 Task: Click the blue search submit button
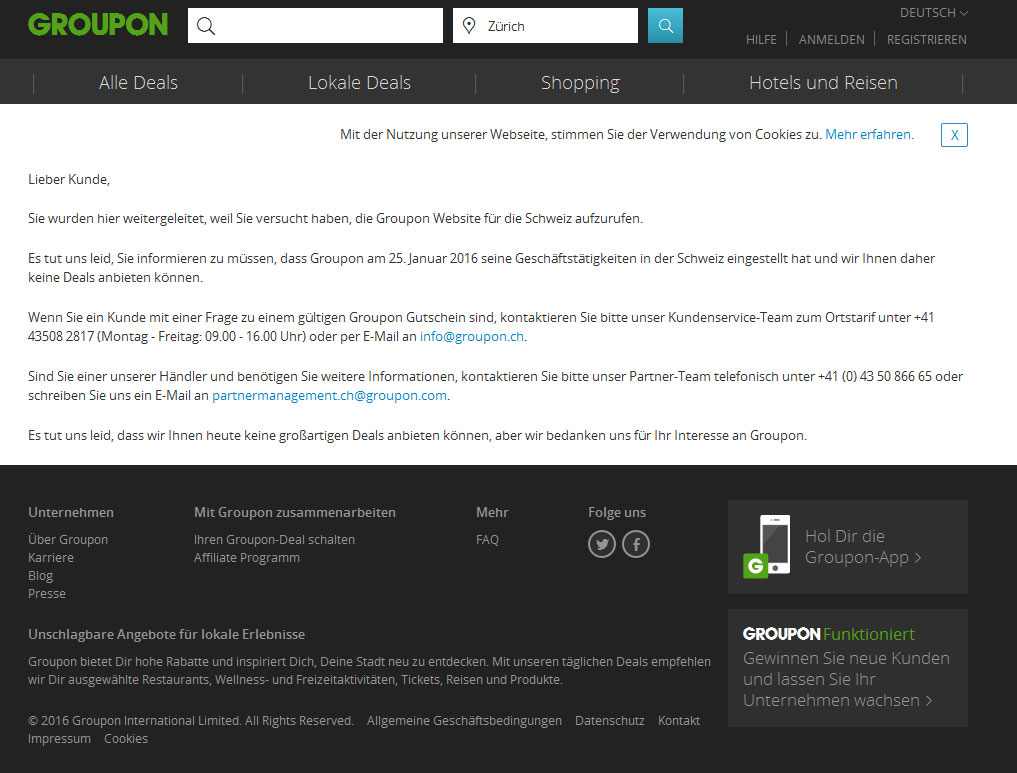coord(665,26)
